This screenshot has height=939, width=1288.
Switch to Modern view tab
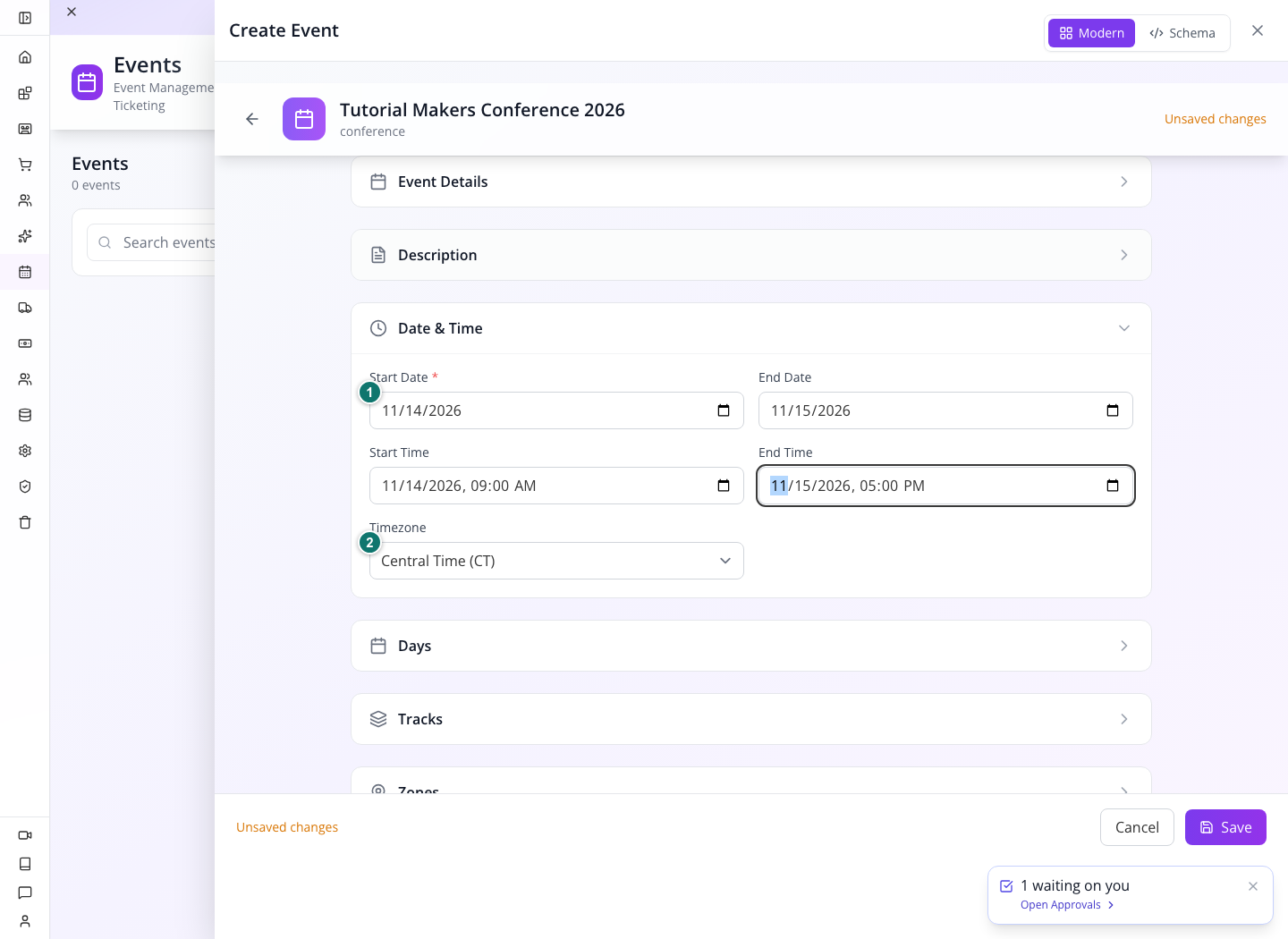click(1091, 33)
